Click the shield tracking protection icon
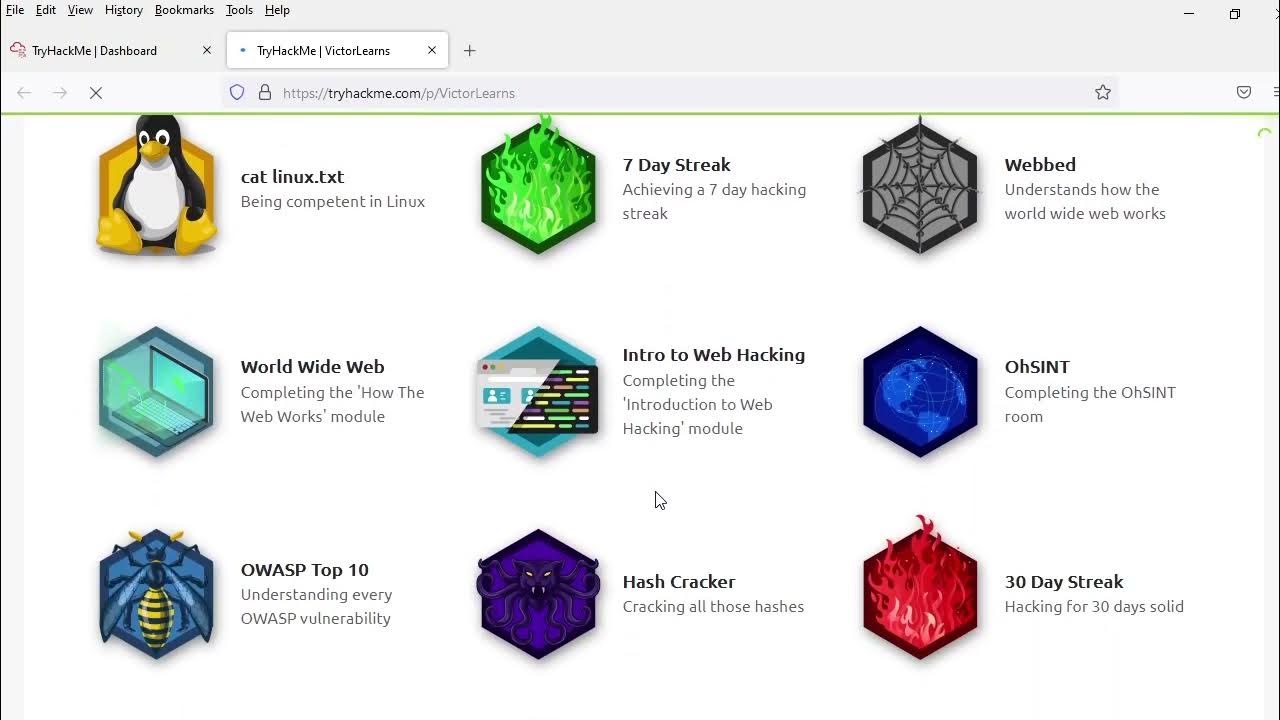1280x720 pixels. [237, 93]
